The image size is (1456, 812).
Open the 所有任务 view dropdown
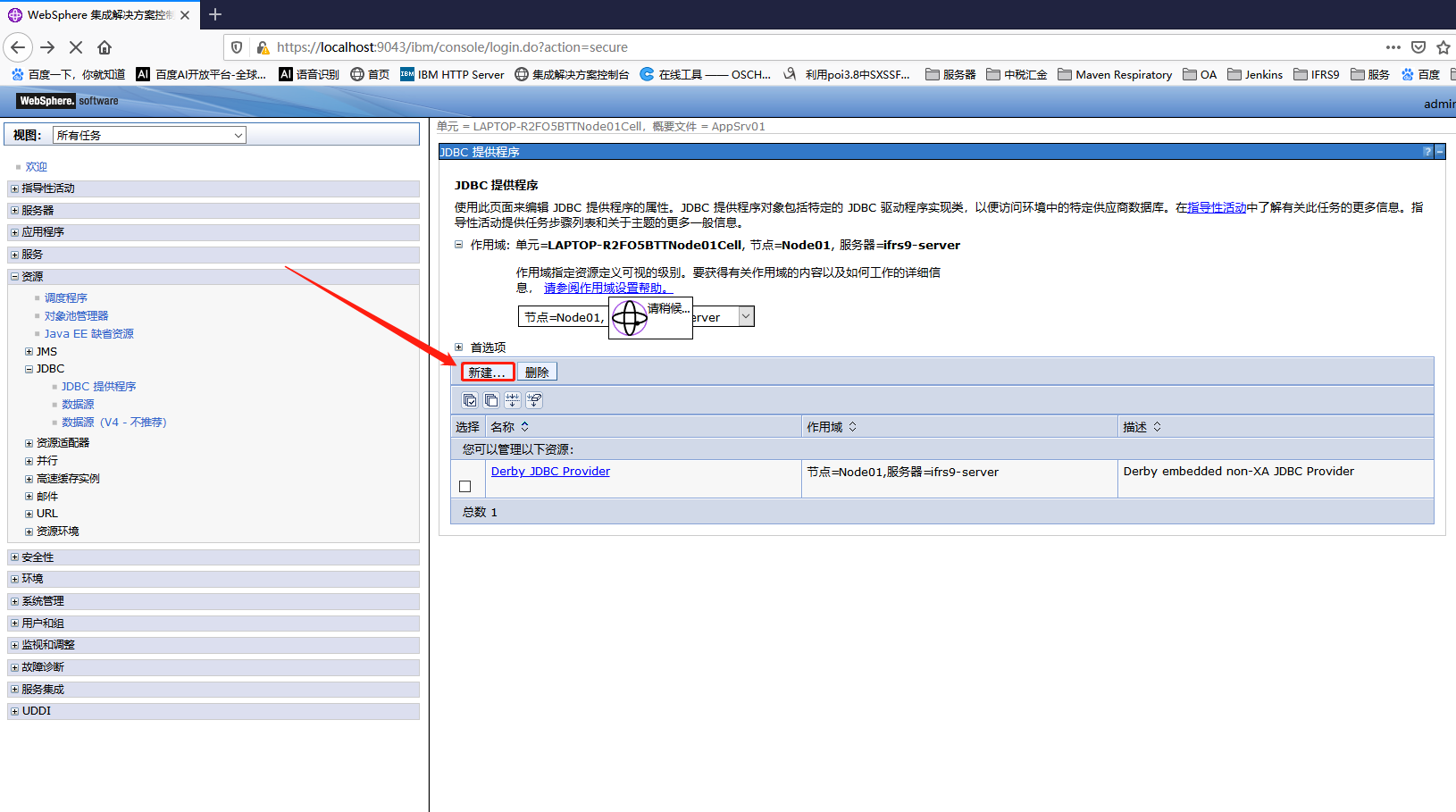point(238,134)
